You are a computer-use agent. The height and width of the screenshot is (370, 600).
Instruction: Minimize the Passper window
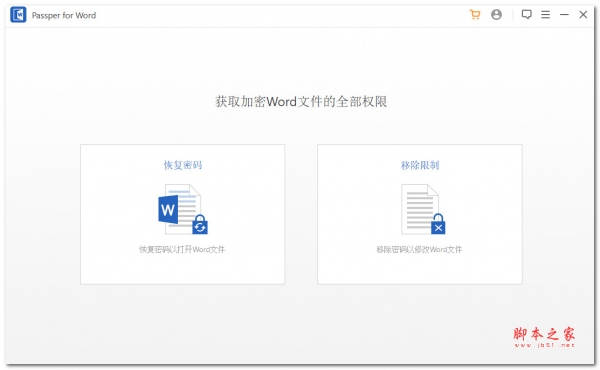[564, 15]
